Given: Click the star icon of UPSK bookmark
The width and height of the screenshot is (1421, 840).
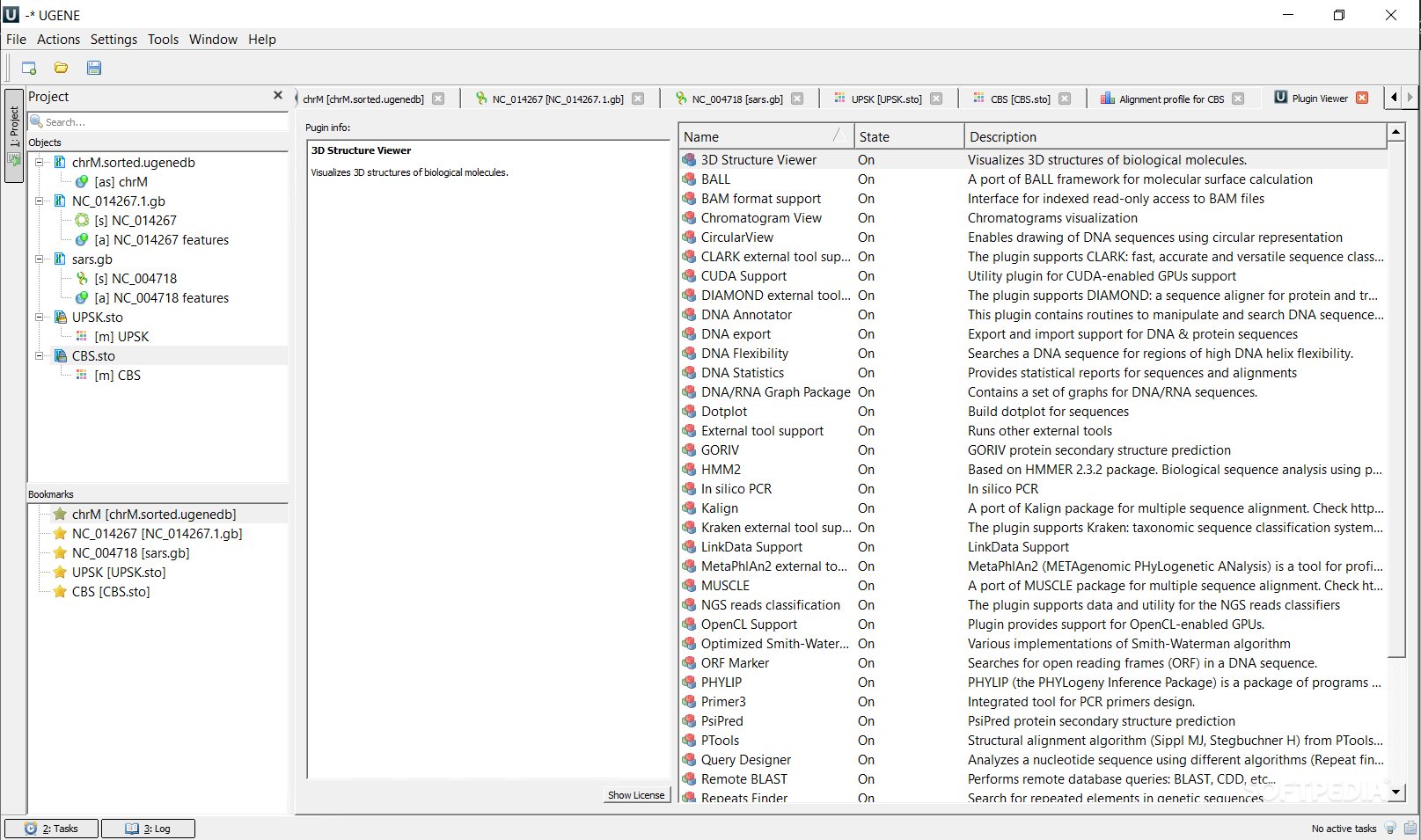Looking at the screenshot, I should (60, 572).
